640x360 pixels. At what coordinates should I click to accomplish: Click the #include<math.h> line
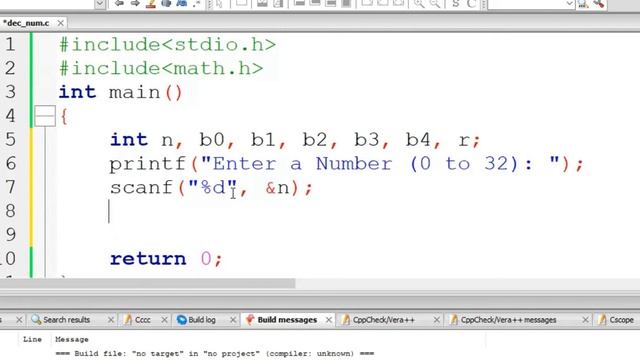point(161,68)
